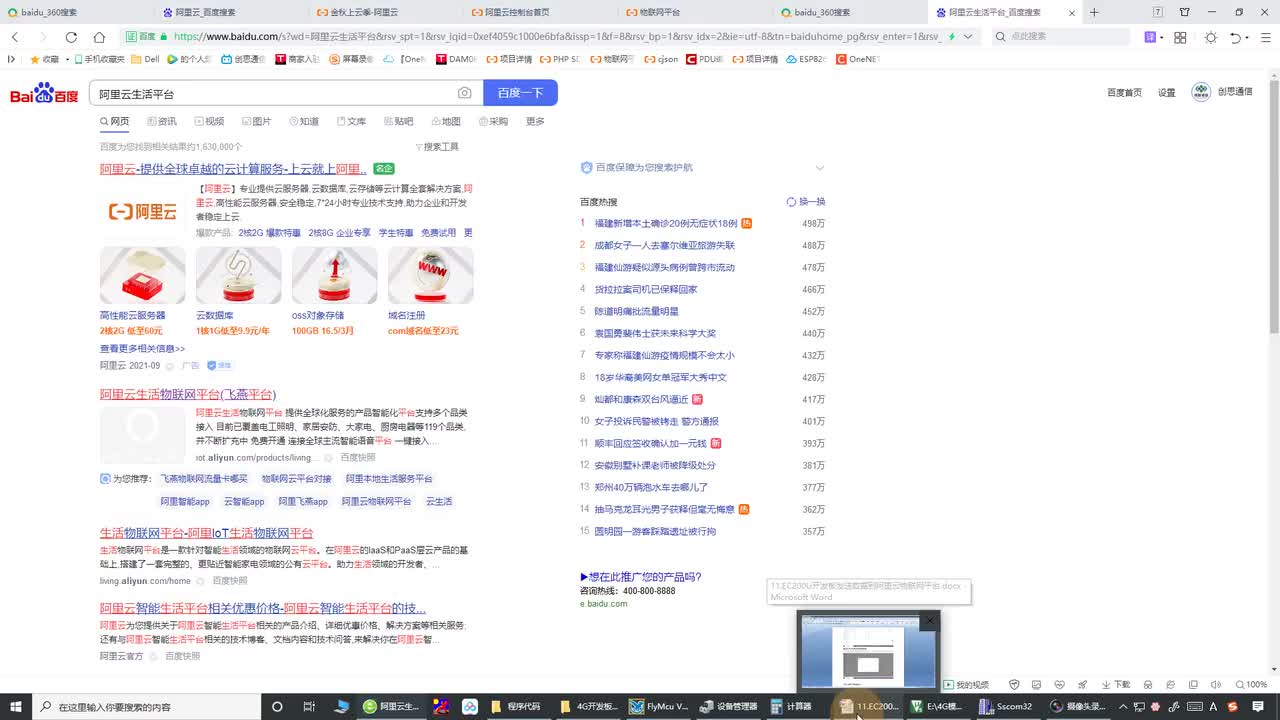The width and height of the screenshot is (1280, 720).
Task: Click the browser quick search box 点此搜索
Action: click(1060, 37)
